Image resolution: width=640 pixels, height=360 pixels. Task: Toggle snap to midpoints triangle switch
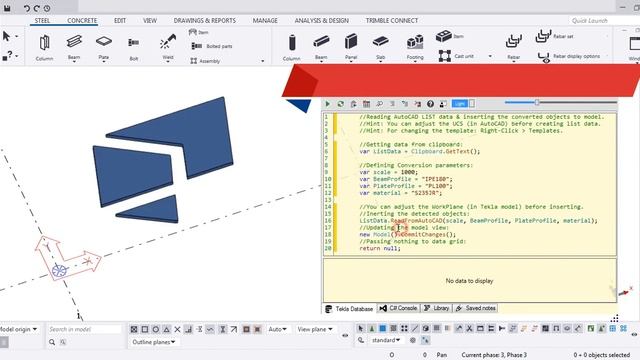pyautogui.click(x=167, y=329)
